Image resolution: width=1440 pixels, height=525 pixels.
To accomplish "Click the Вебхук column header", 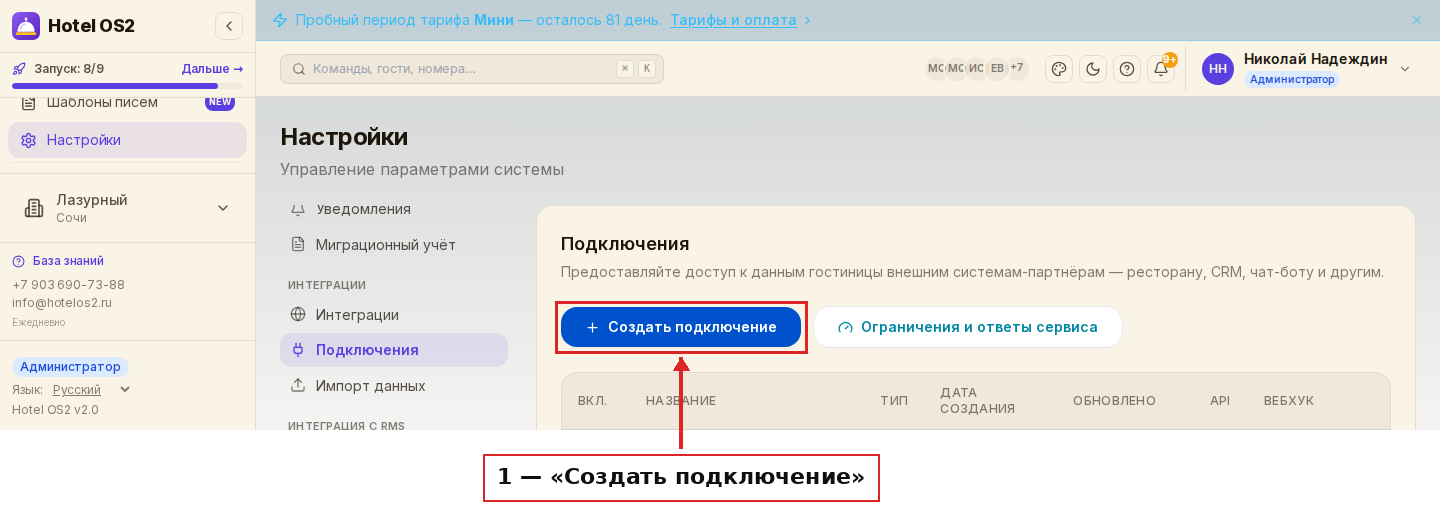I will tap(1289, 401).
